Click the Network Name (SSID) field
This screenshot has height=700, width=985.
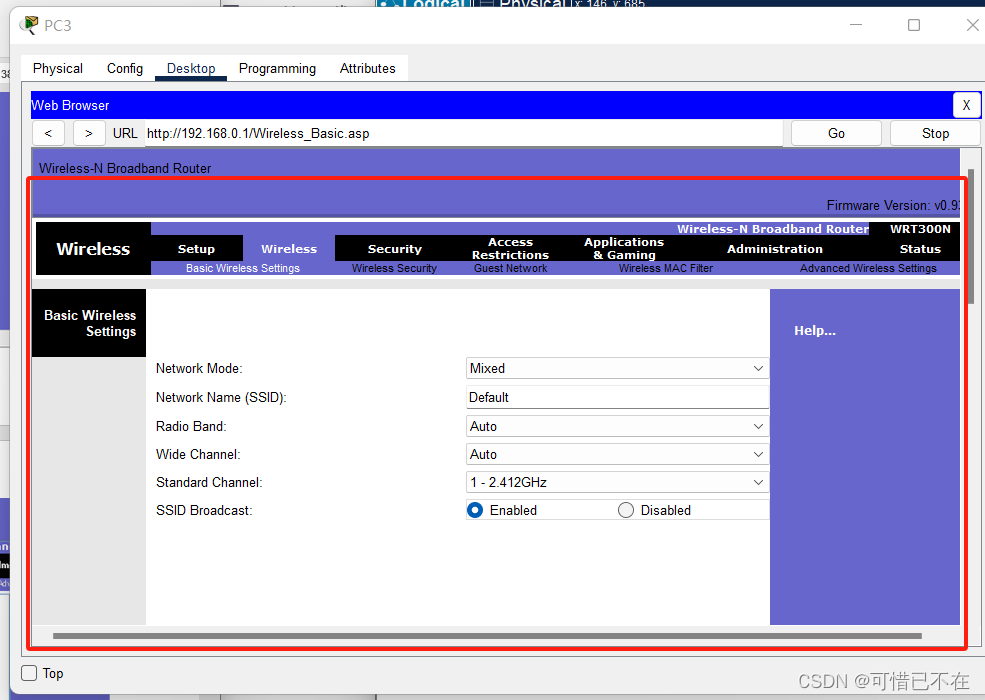pyautogui.click(x=618, y=397)
